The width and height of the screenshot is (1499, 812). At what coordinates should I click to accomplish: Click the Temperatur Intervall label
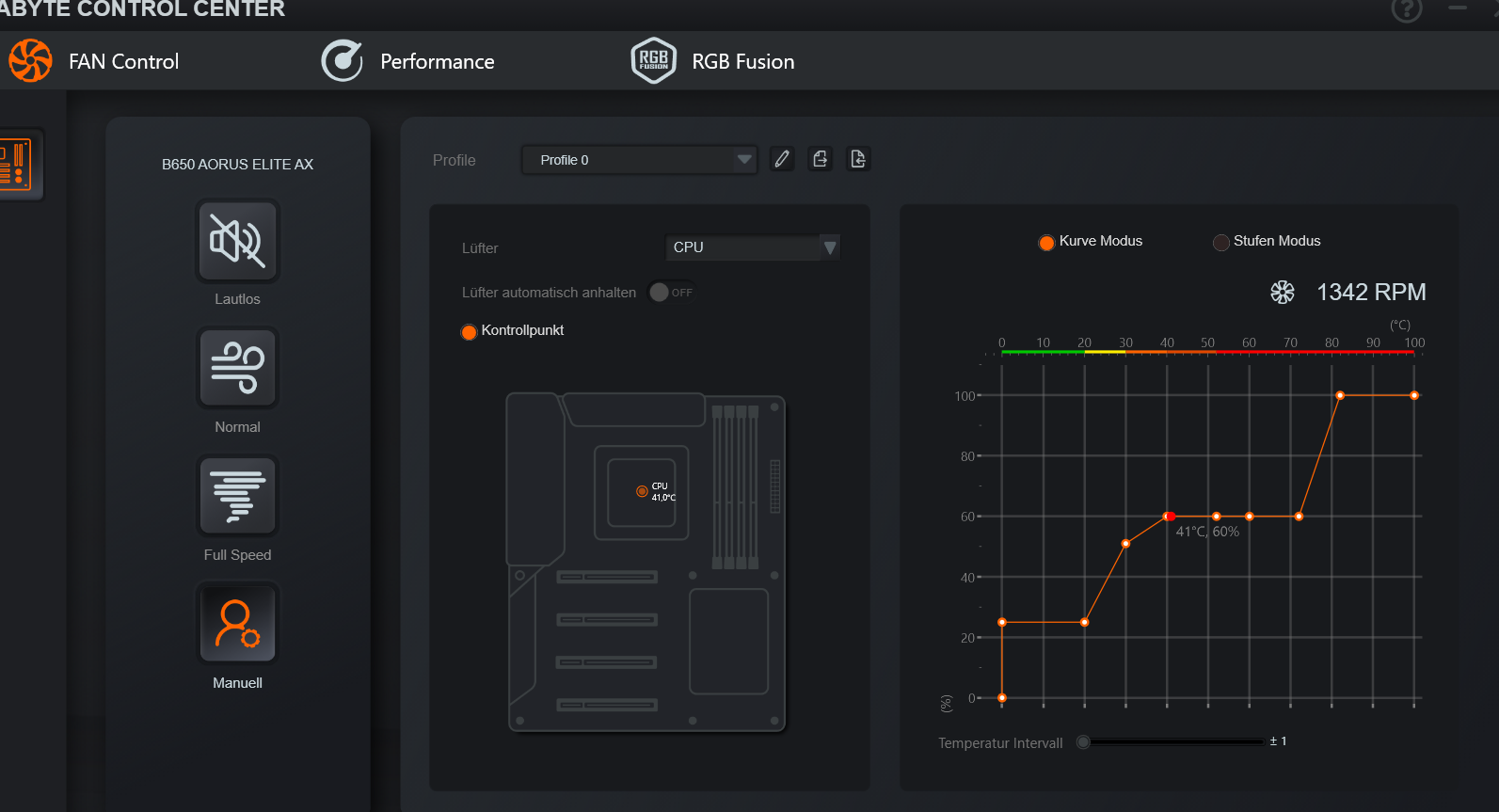tap(1000, 743)
